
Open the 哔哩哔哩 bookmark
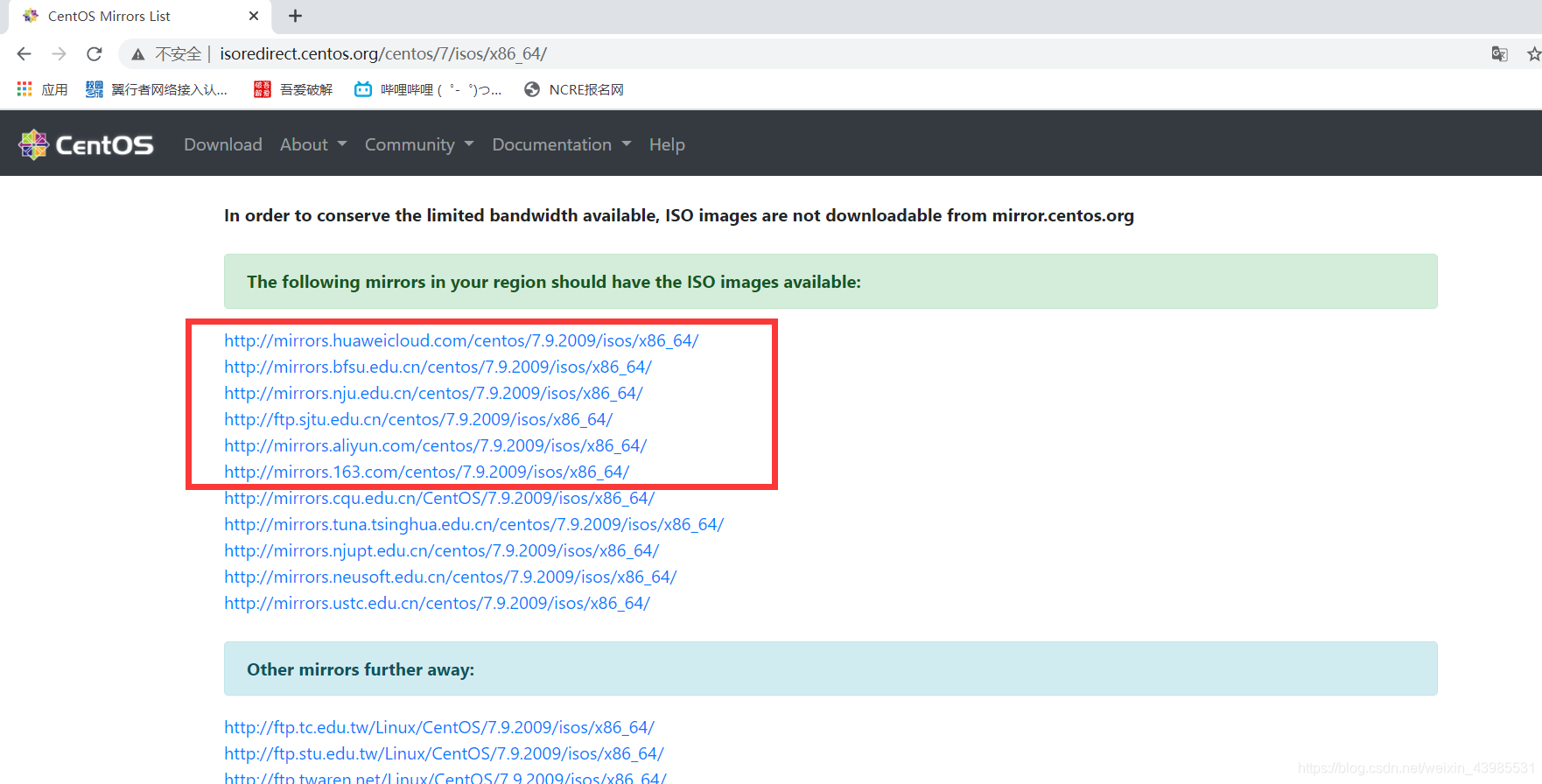coord(428,89)
